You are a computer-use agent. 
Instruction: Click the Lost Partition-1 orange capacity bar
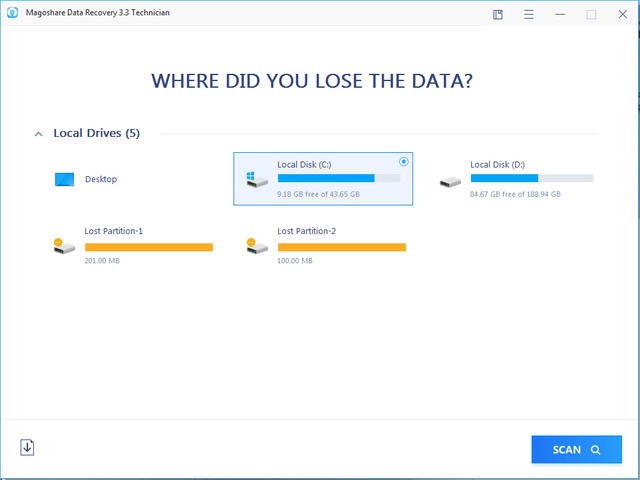pos(148,246)
